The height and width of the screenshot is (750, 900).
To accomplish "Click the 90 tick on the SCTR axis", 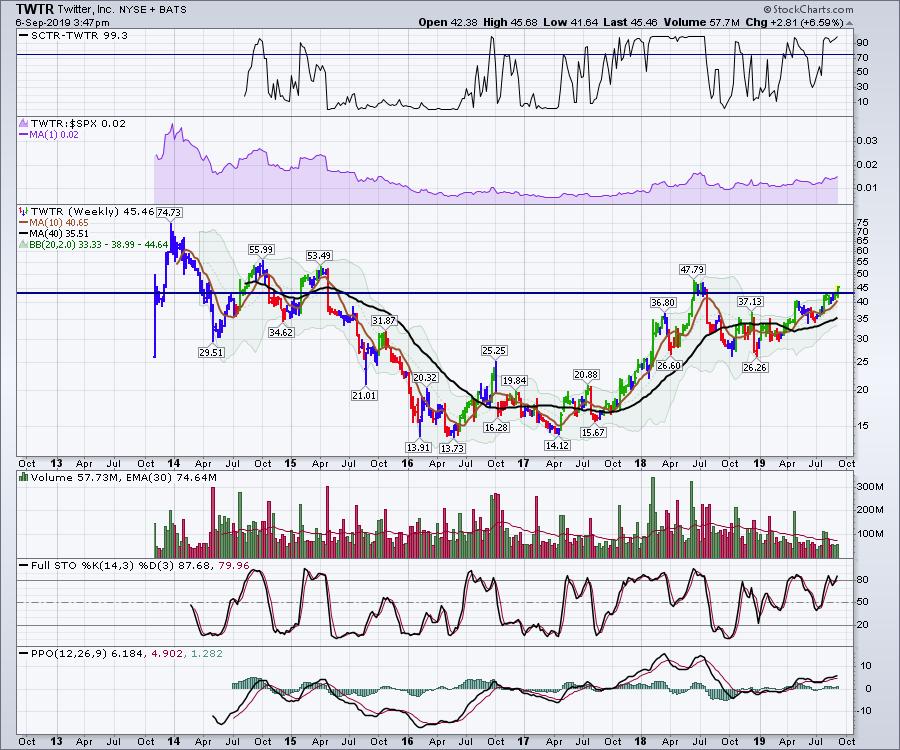I will tap(863, 42).
